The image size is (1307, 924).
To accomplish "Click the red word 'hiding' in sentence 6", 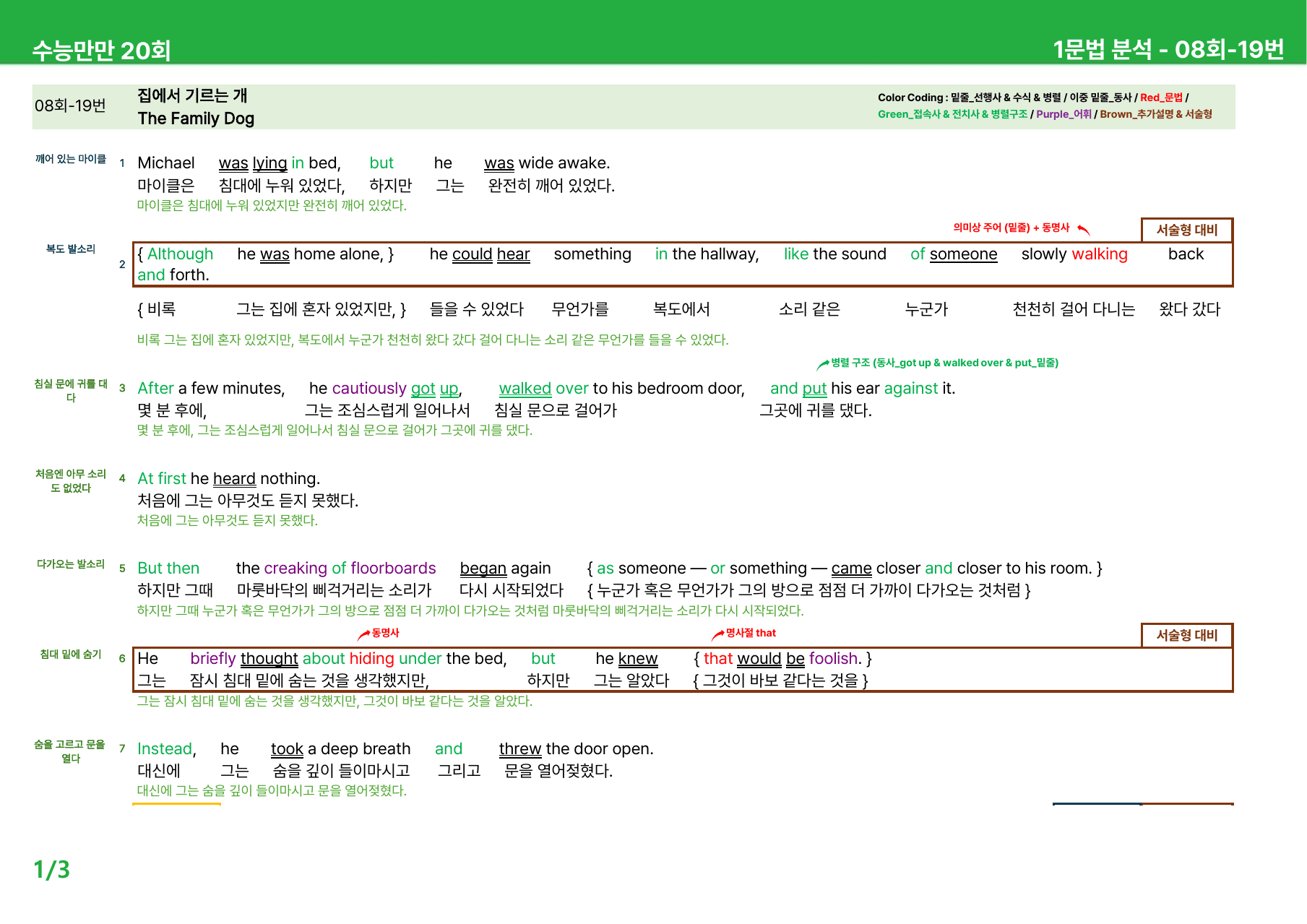I will click(371, 659).
